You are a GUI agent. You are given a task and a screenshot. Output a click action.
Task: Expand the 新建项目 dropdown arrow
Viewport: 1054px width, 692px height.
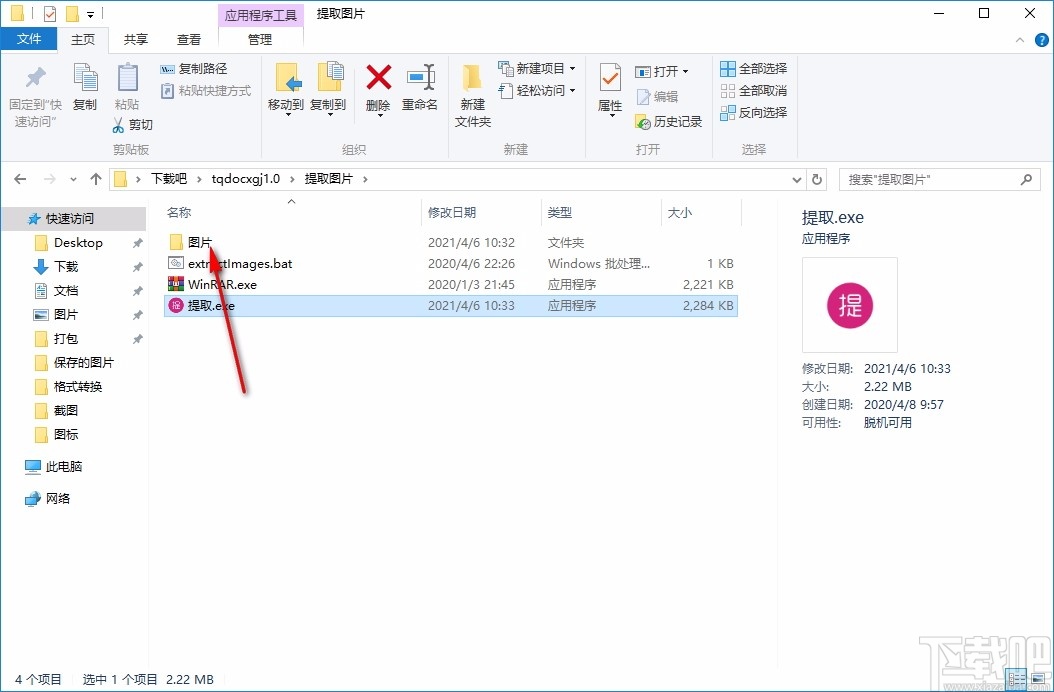[x=573, y=68]
